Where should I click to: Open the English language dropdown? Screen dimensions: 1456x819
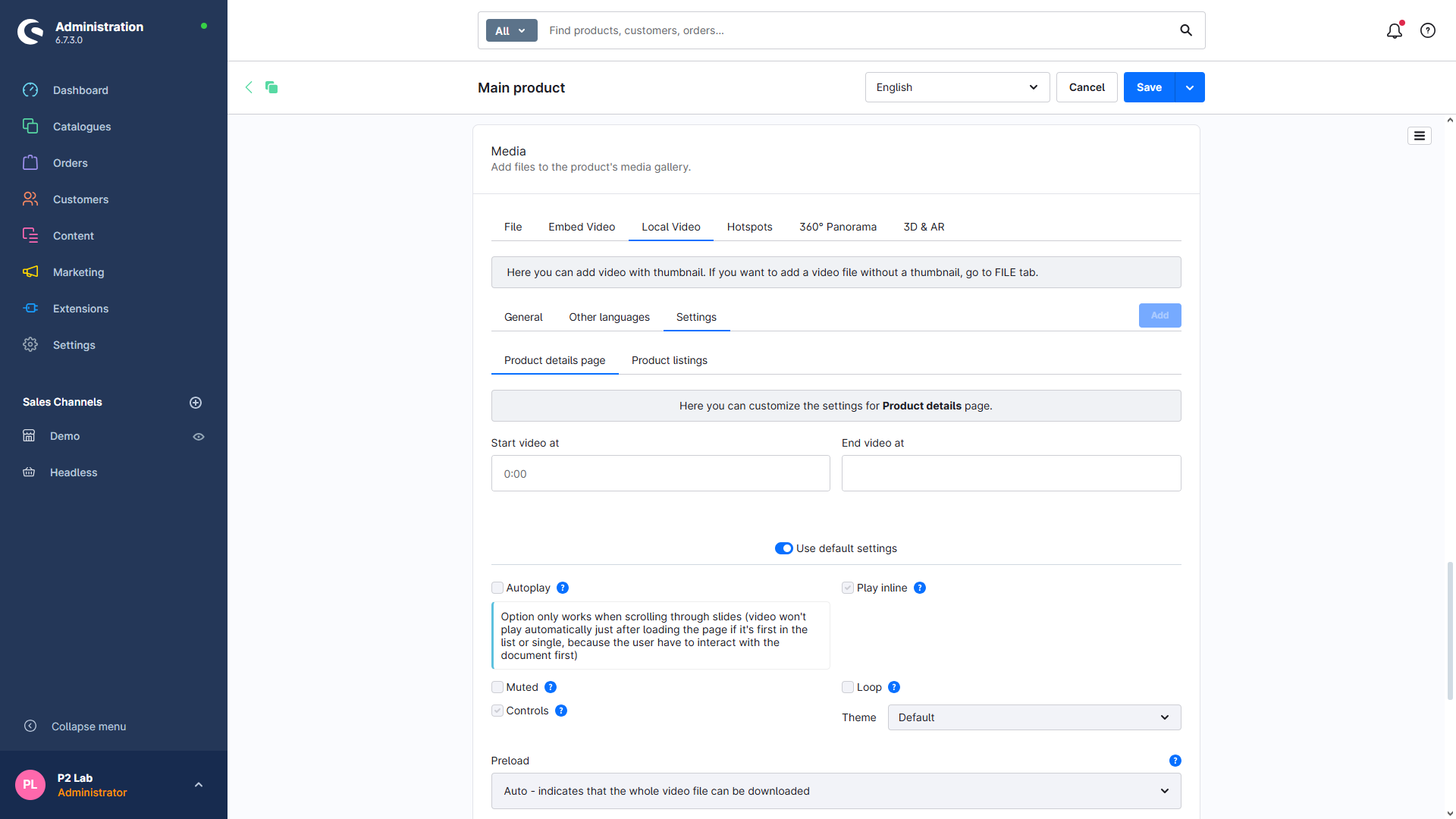(957, 87)
